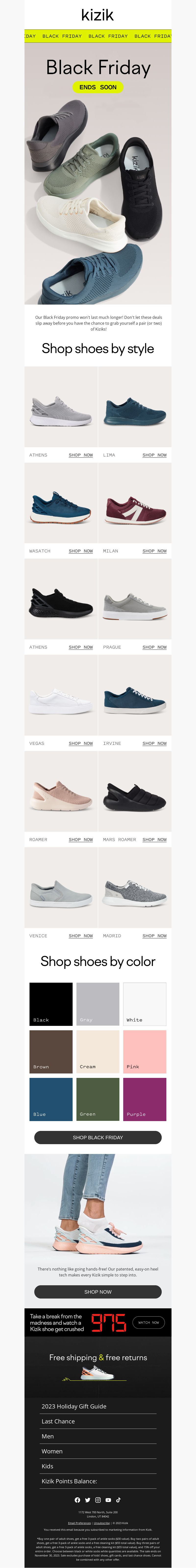Open the Twitter icon in footer
Image resolution: width=196 pixels, height=1568 pixels.
pyautogui.click(x=87, y=1500)
